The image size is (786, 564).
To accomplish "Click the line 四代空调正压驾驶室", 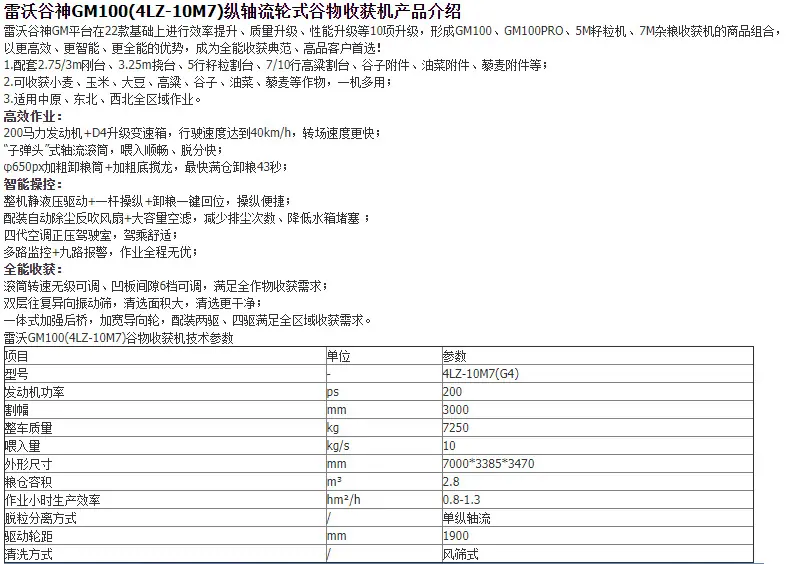I will click(91, 235).
